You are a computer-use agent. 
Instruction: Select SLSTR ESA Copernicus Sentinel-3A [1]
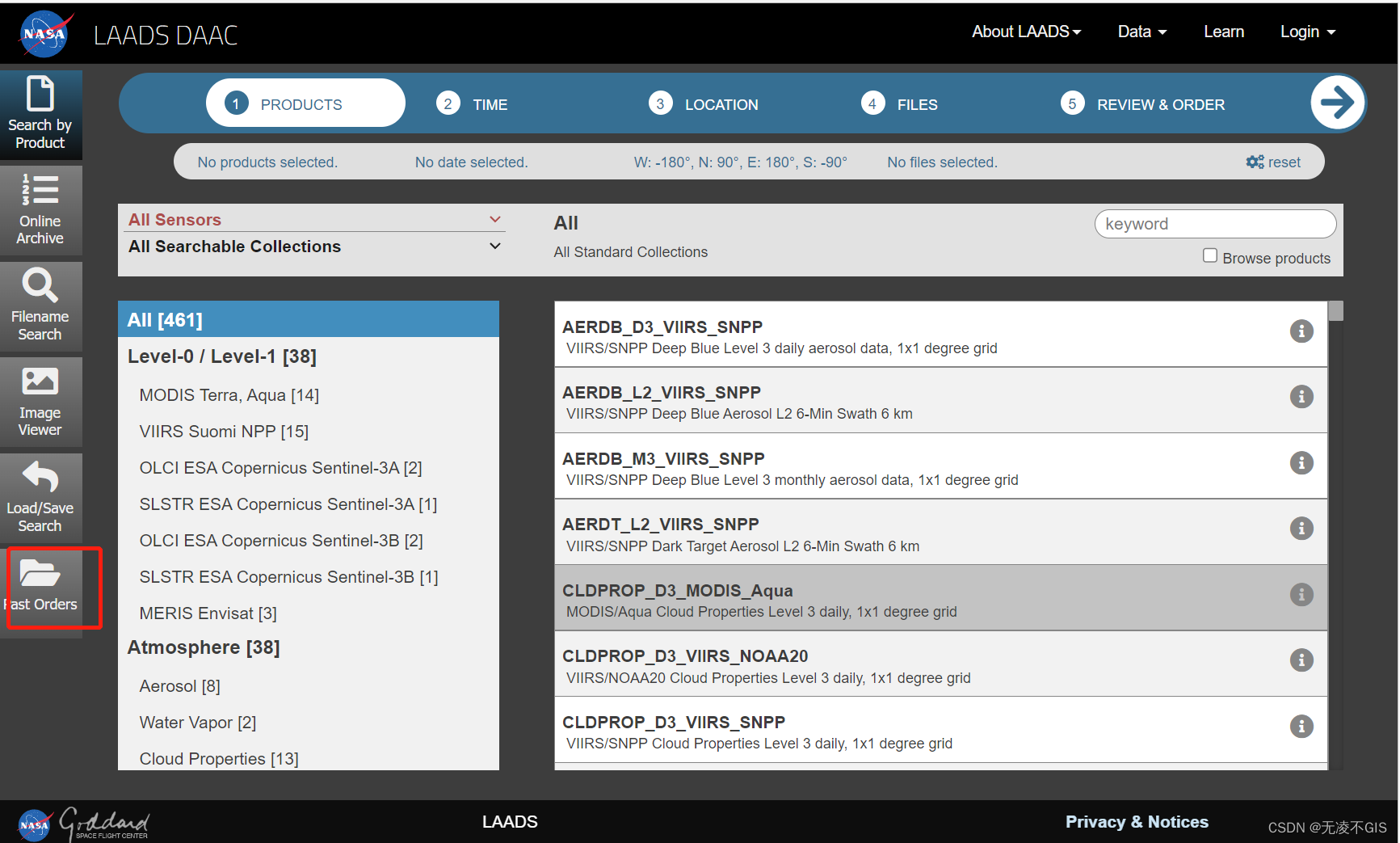pyautogui.click(x=288, y=504)
